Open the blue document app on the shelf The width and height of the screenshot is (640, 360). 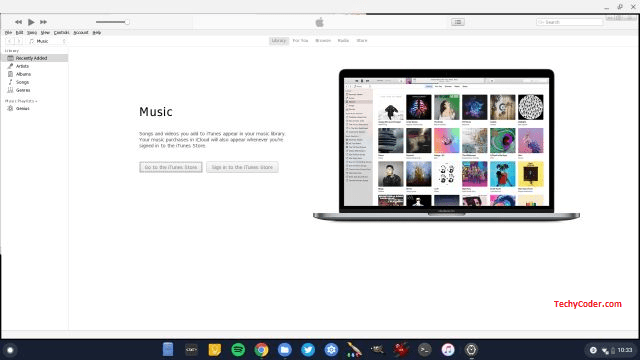coord(168,350)
